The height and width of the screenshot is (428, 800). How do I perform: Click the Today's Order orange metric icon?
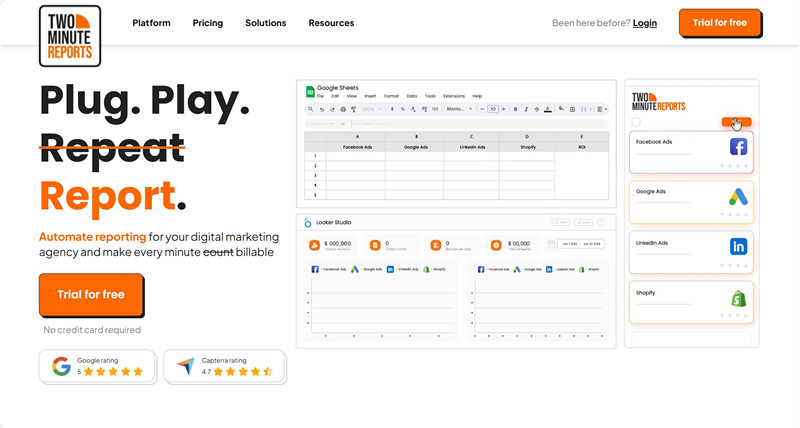[x=375, y=245]
